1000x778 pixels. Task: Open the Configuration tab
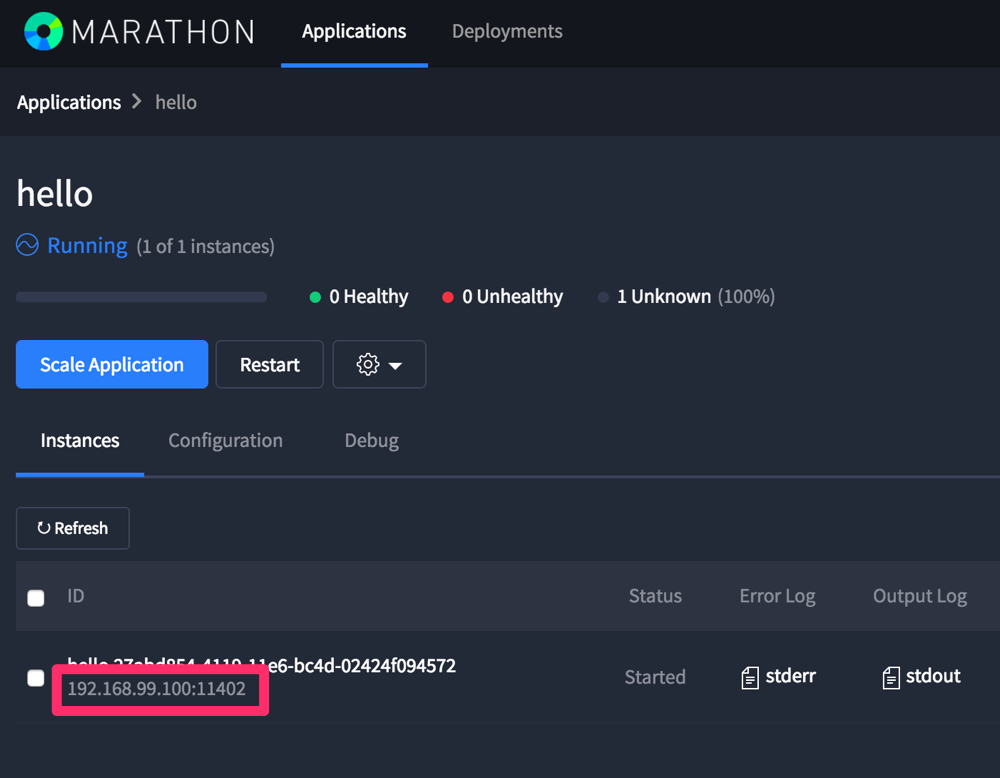point(225,441)
